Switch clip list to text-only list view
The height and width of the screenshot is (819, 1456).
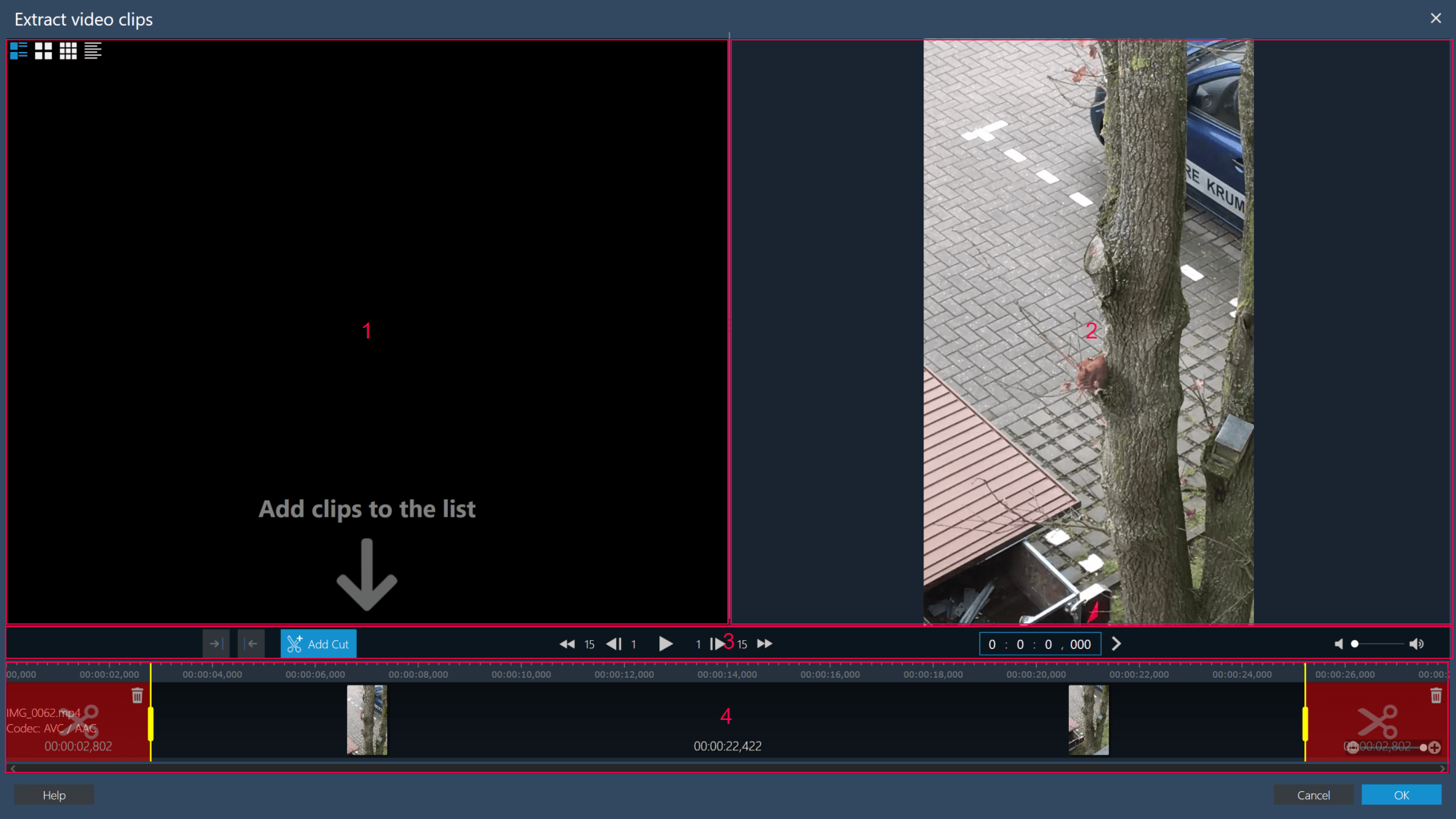(93, 51)
